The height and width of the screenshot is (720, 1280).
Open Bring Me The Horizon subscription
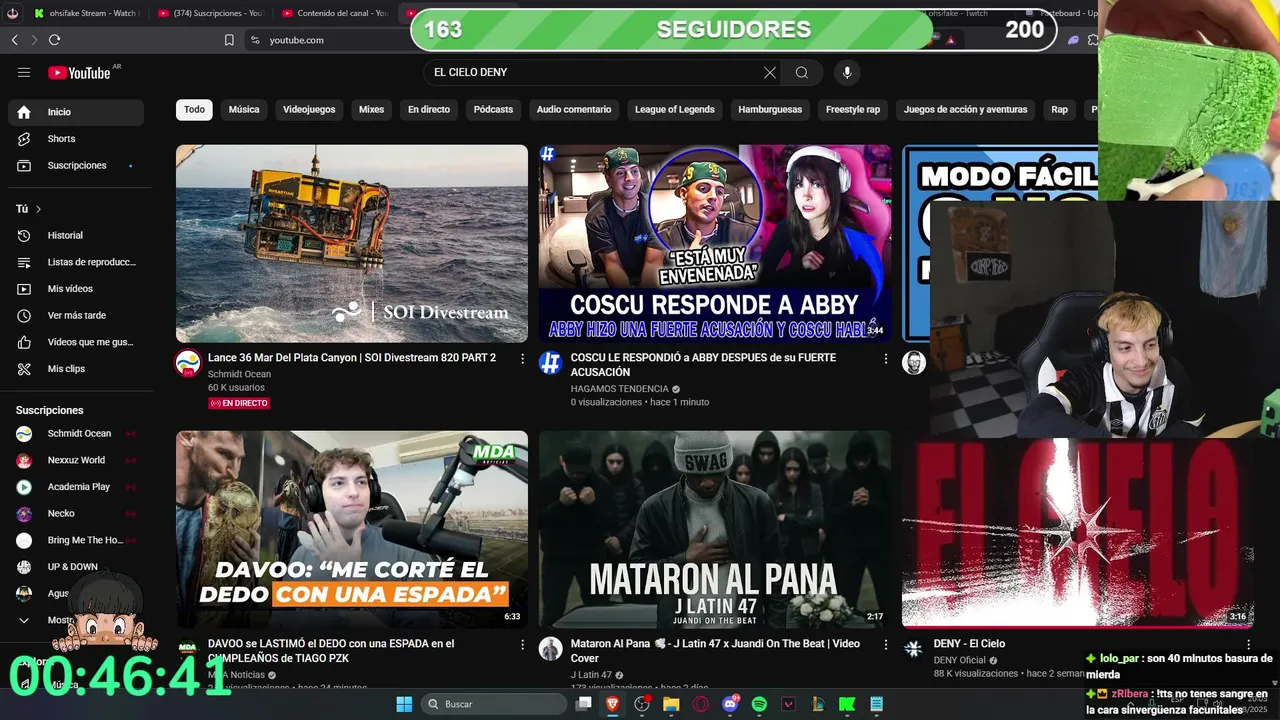[76, 540]
